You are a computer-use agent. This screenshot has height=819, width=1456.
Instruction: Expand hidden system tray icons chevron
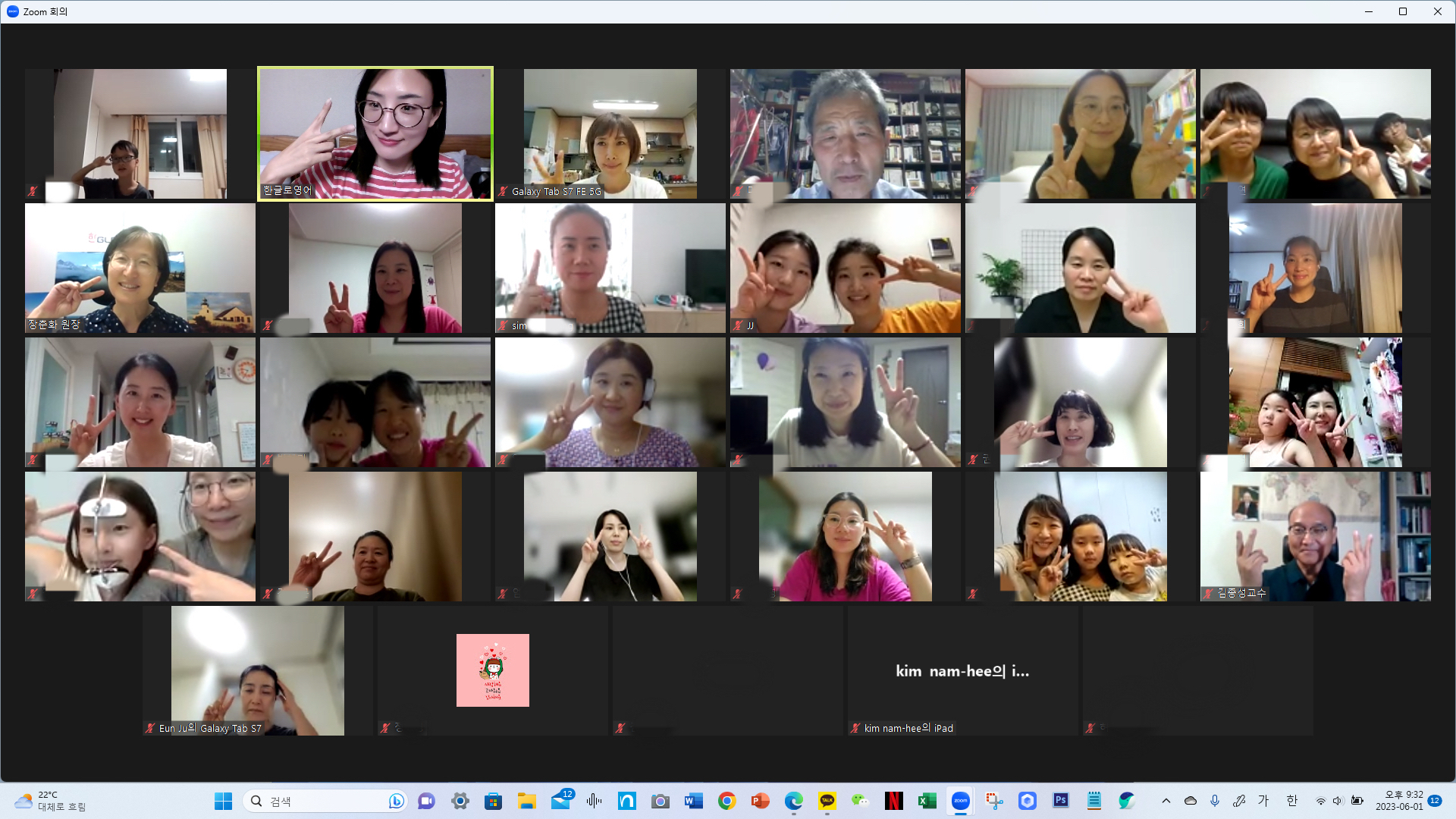1166,801
